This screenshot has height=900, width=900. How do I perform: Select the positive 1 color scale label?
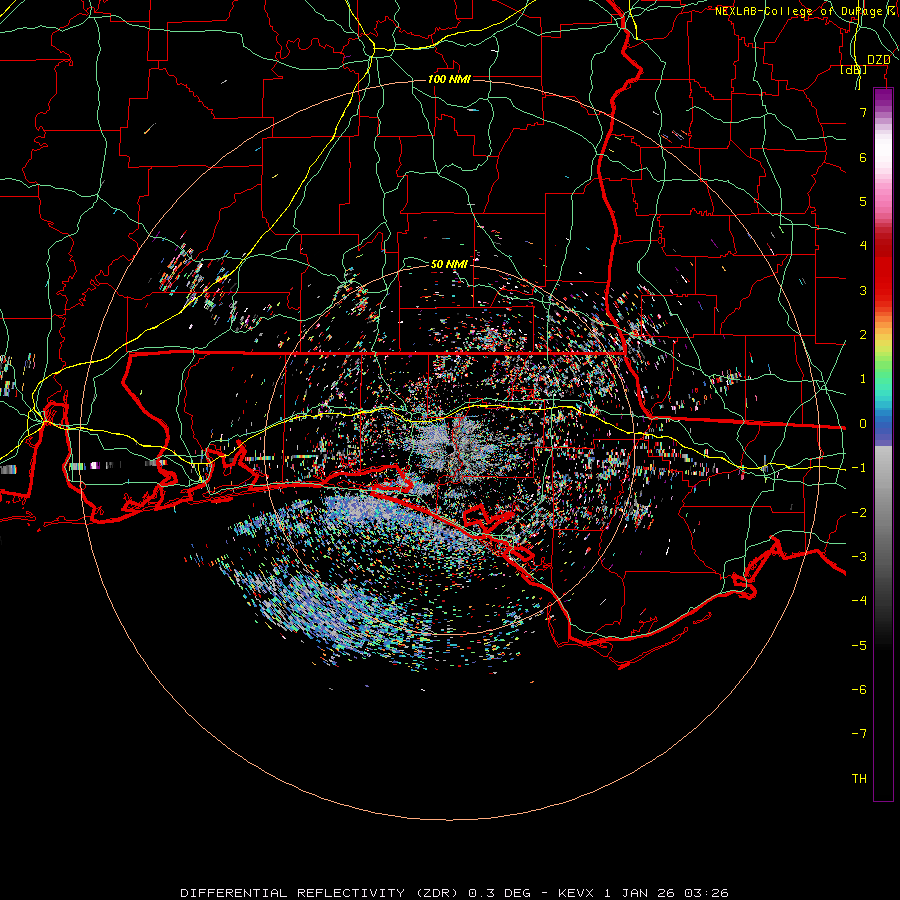pos(863,379)
